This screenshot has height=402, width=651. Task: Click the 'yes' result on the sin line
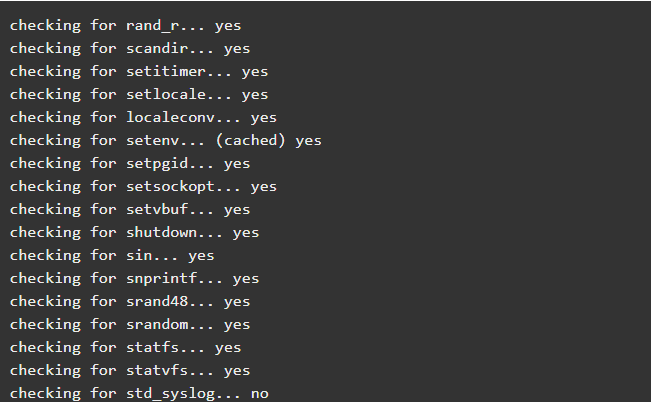click(201, 256)
